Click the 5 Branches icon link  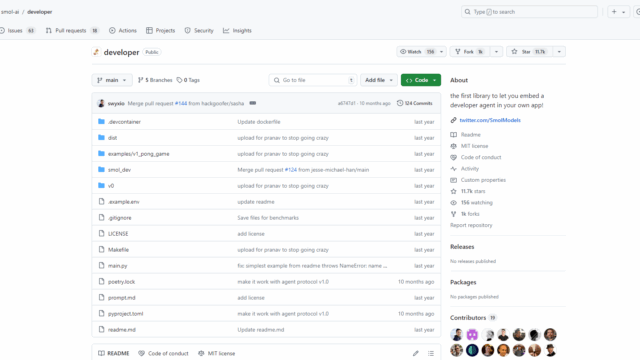click(140, 80)
